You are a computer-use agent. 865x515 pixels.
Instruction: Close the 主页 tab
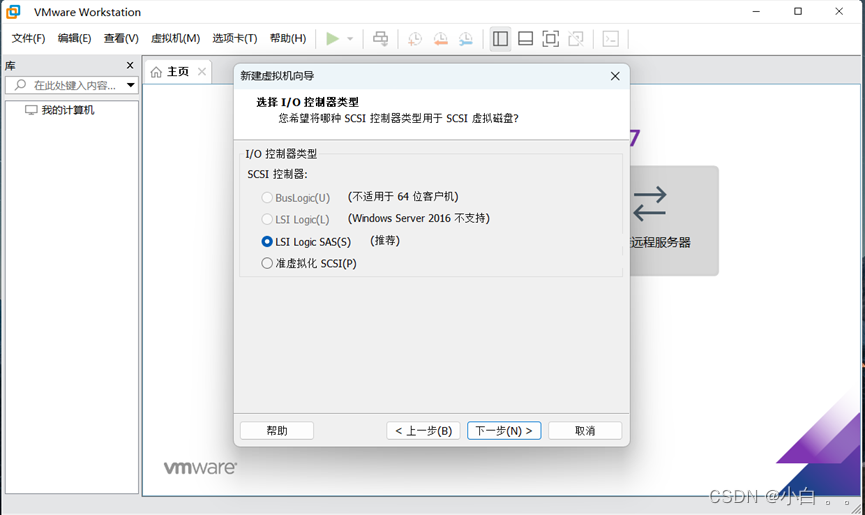202,72
